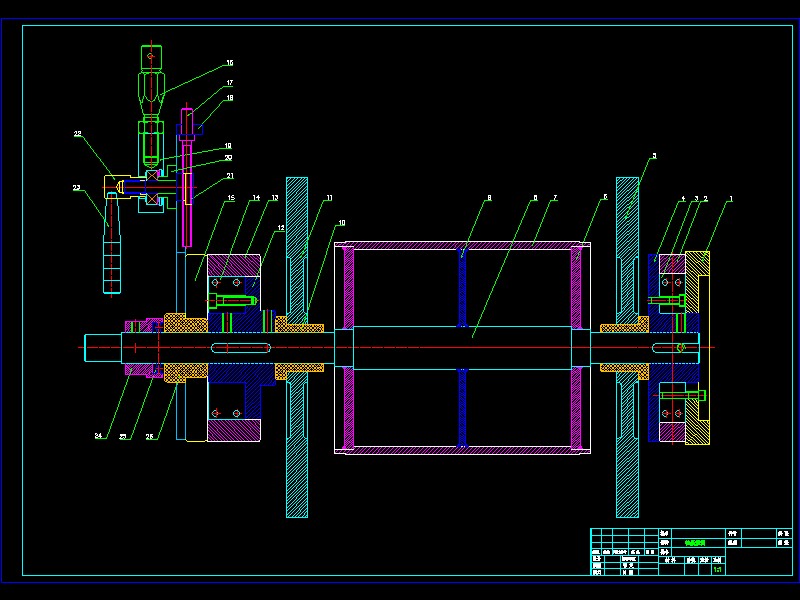The height and width of the screenshot is (600, 800).
Task: Select callout number 25
Action: click(123, 437)
